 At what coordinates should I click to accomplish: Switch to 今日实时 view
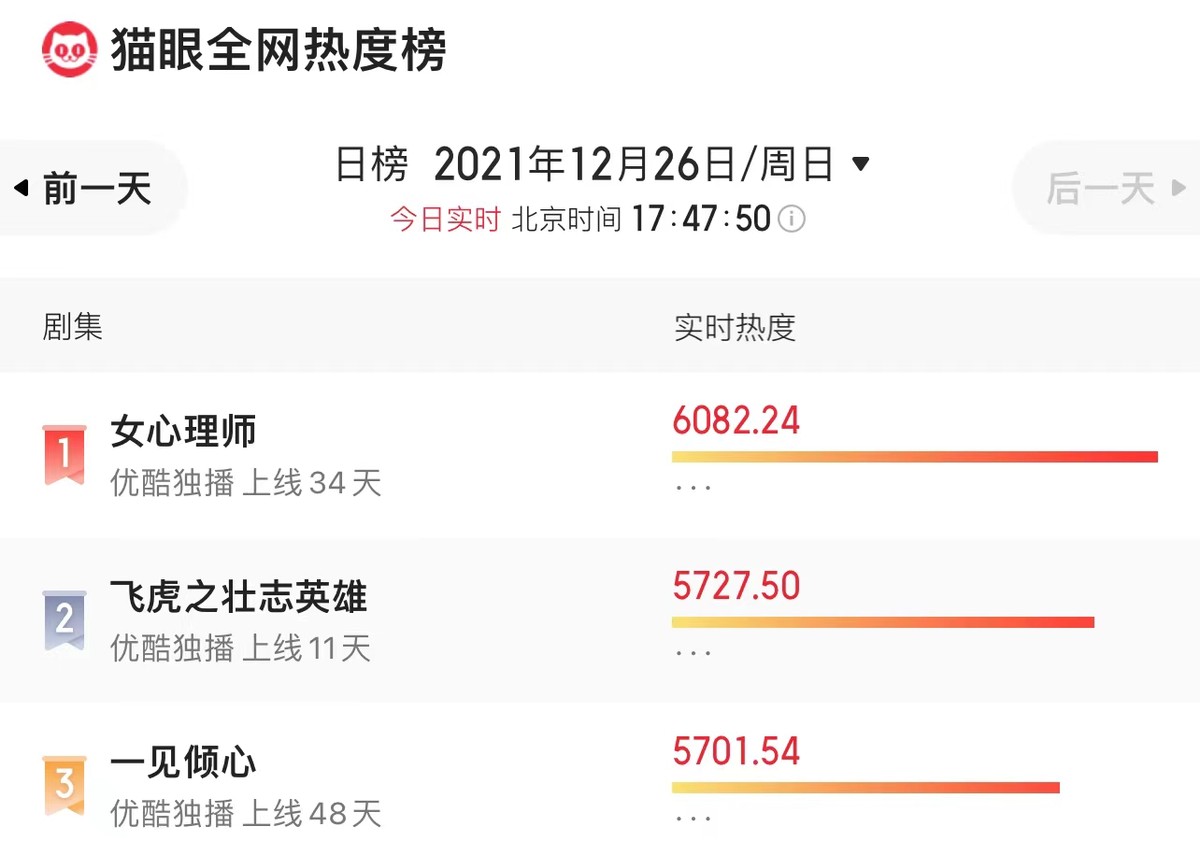(x=446, y=219)
